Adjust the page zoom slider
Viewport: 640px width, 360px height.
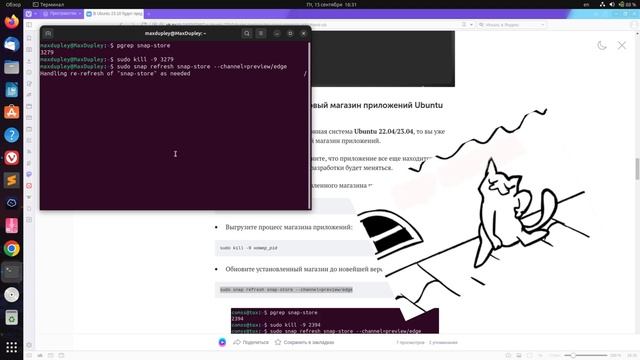(586, 356)
